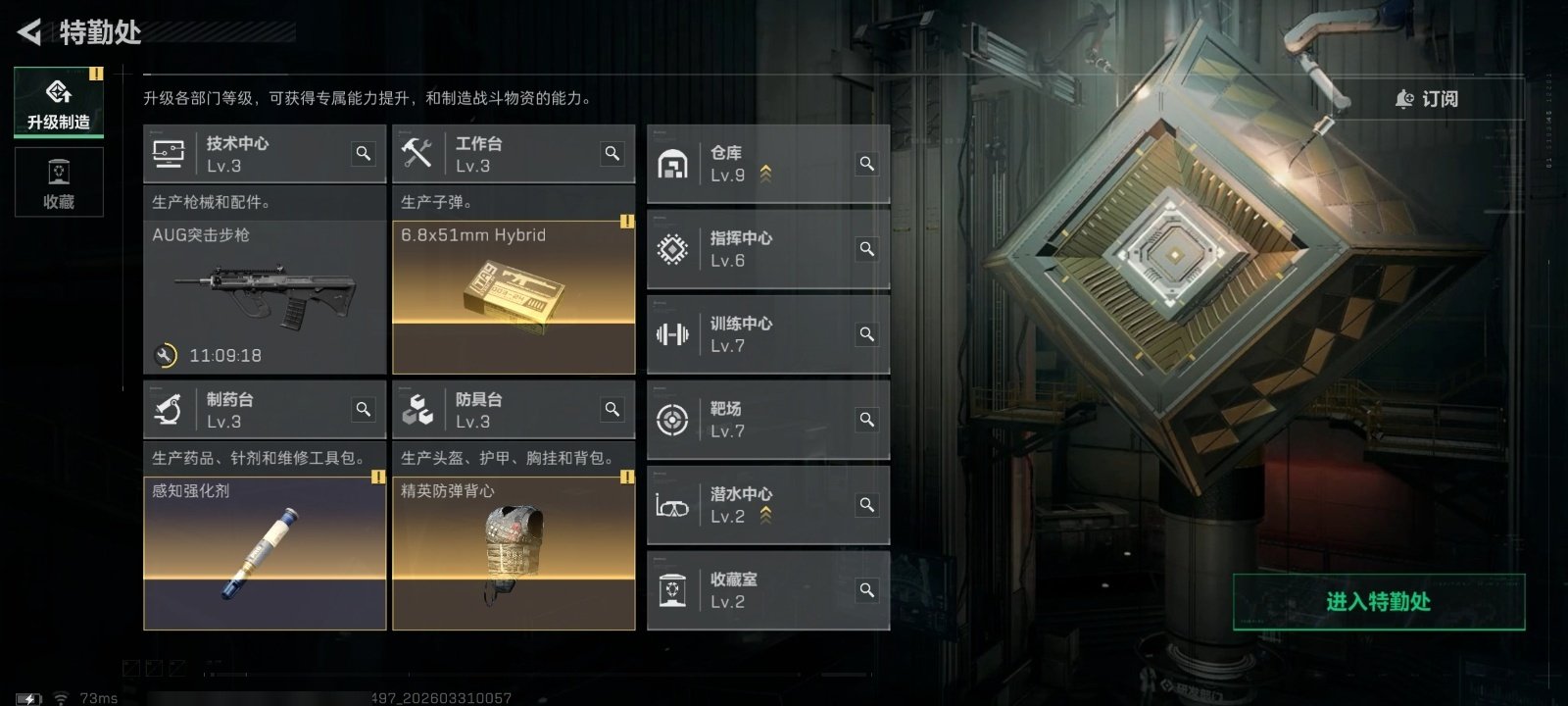Click the magnifier icon on 防具台
Image resolution: width=1568 pixels, height=706 pixels.
click(612, 409)
